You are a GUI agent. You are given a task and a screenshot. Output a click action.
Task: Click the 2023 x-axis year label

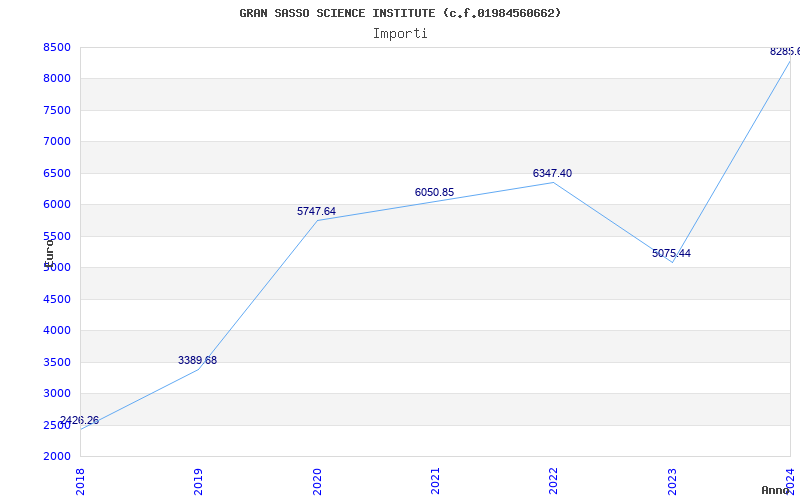click(x=672, y=481)
